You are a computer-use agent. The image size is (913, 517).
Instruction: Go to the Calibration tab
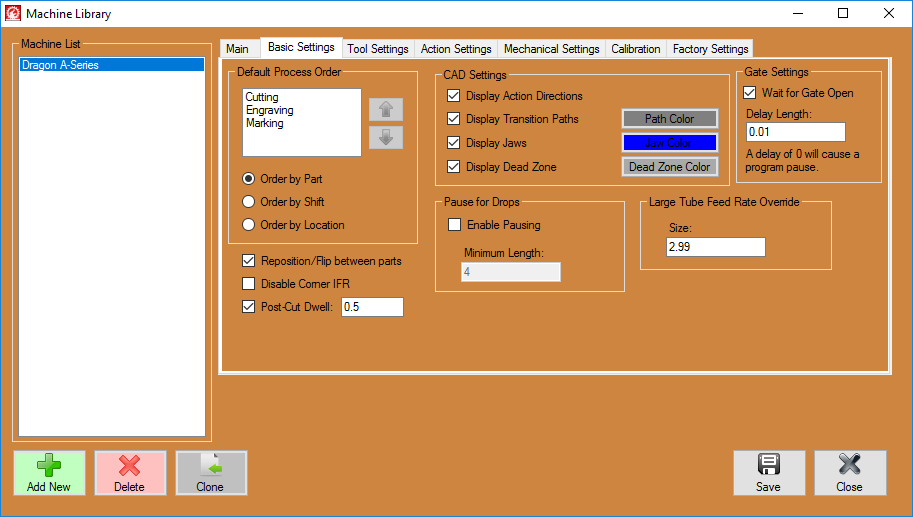click(636, 49)
